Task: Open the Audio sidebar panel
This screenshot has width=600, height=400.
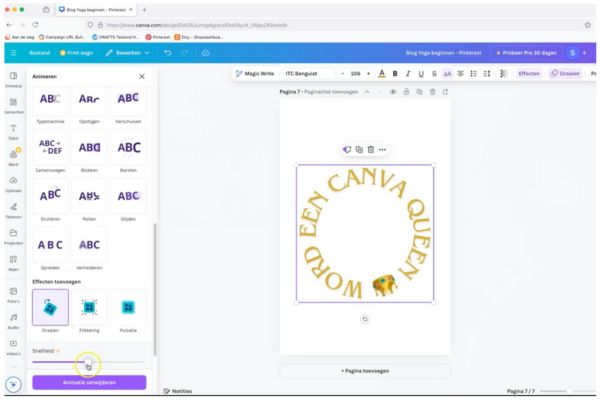Action: click(x=13, y=321)
